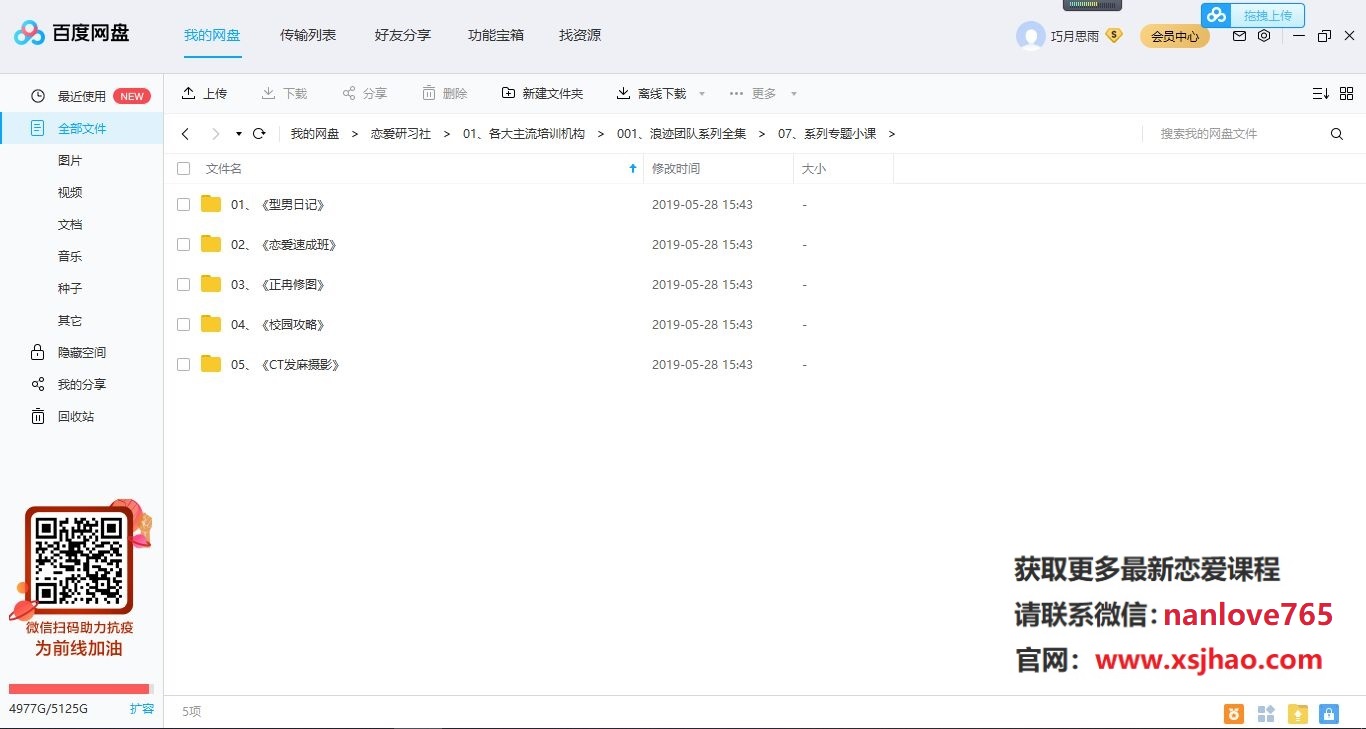
Task: Go back with left arrow
Action: coord(185,134)
